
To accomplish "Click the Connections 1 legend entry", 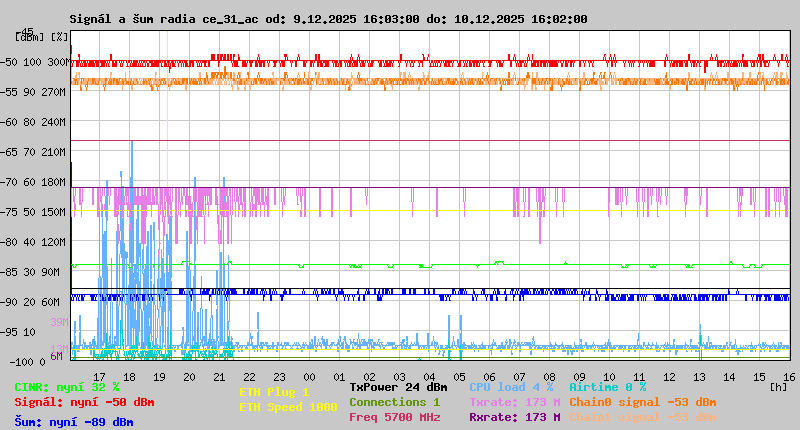I will [394, 402].
